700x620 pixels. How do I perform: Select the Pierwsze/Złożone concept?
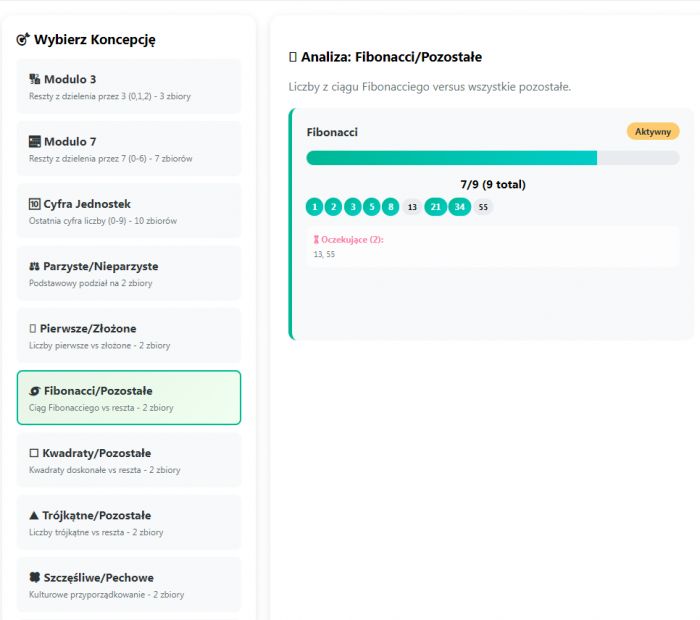tap(129, 336)
